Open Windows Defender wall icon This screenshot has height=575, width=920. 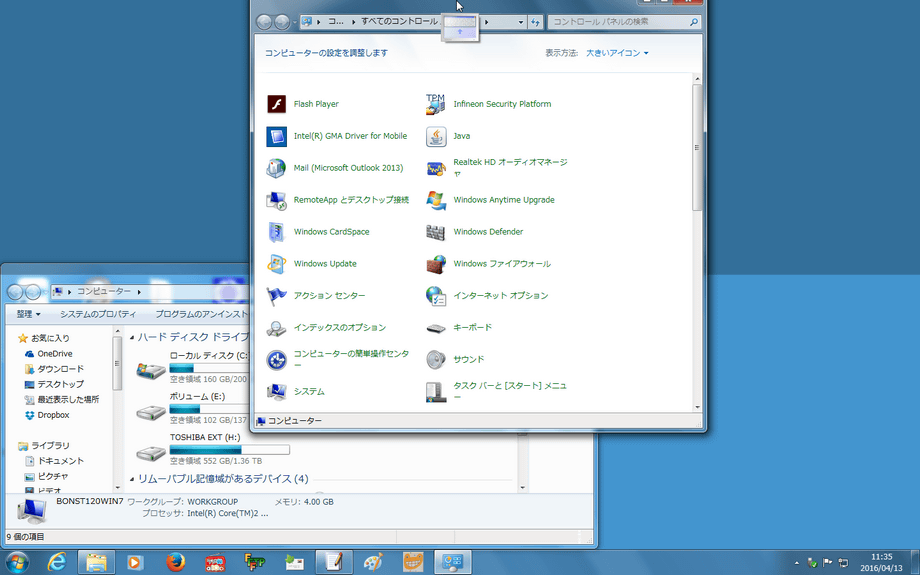pos(436,232)
